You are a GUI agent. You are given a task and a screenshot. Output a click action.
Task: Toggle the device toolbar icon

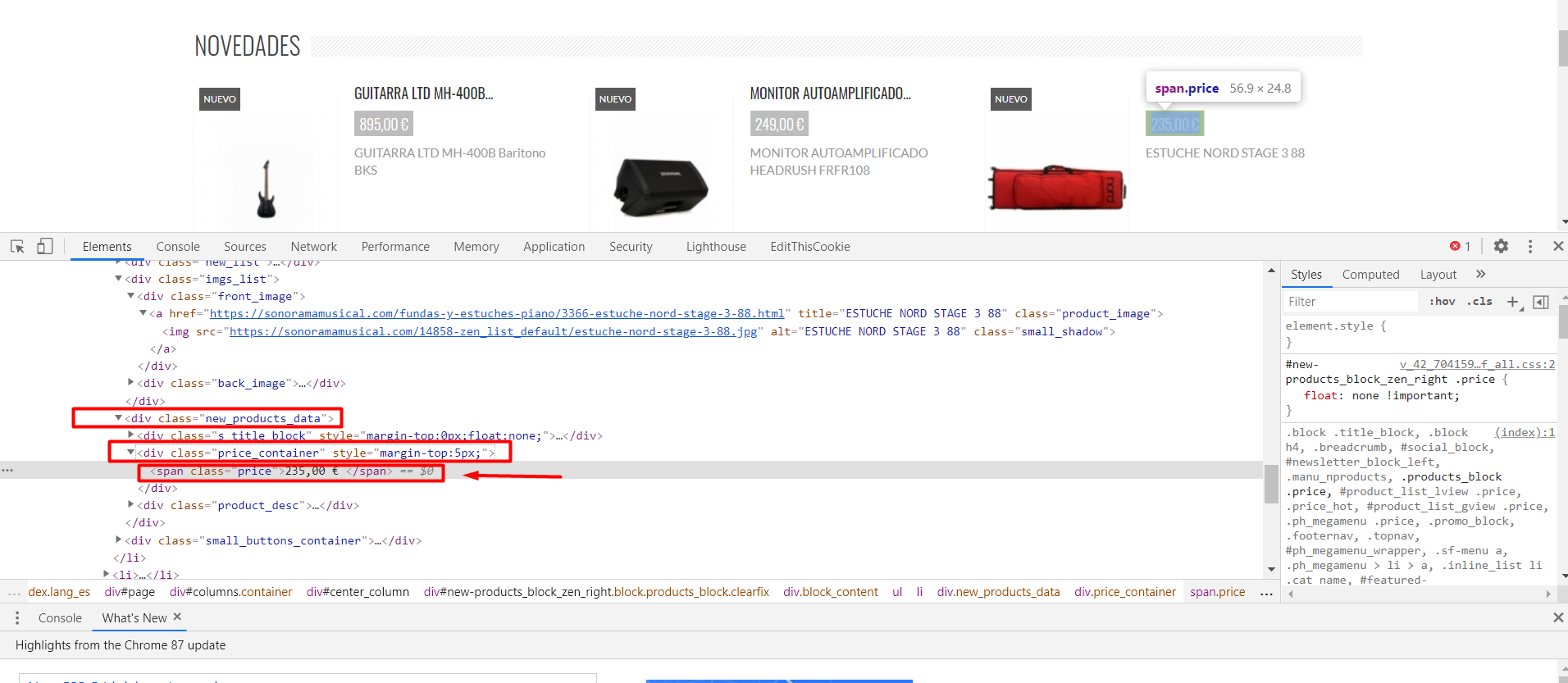point(45,246)
